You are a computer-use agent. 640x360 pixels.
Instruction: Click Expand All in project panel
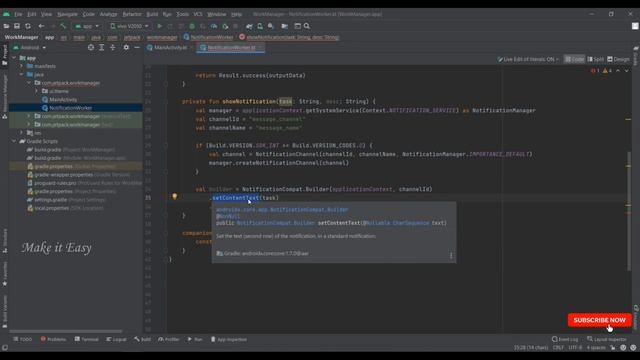102,47
